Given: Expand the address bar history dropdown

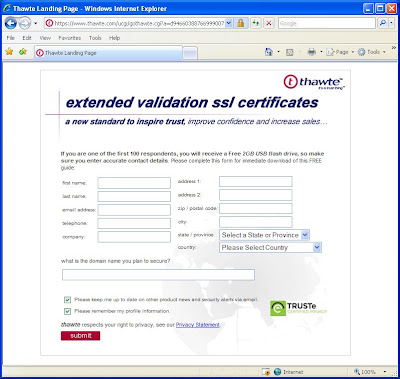Looking at the screenshot, I should click(229, 23).
